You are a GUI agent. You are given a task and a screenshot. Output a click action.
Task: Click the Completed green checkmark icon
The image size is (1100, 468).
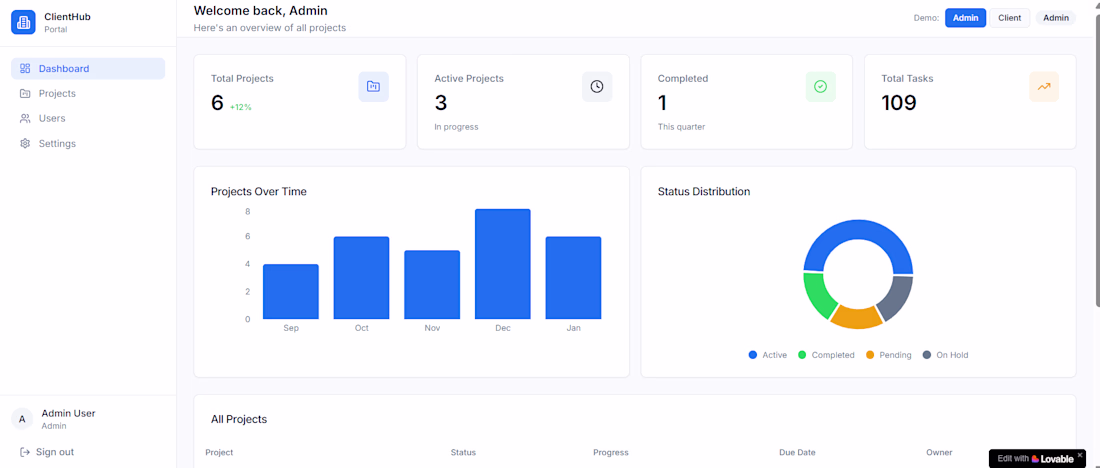pyautogui.click(x=820, y=86)
